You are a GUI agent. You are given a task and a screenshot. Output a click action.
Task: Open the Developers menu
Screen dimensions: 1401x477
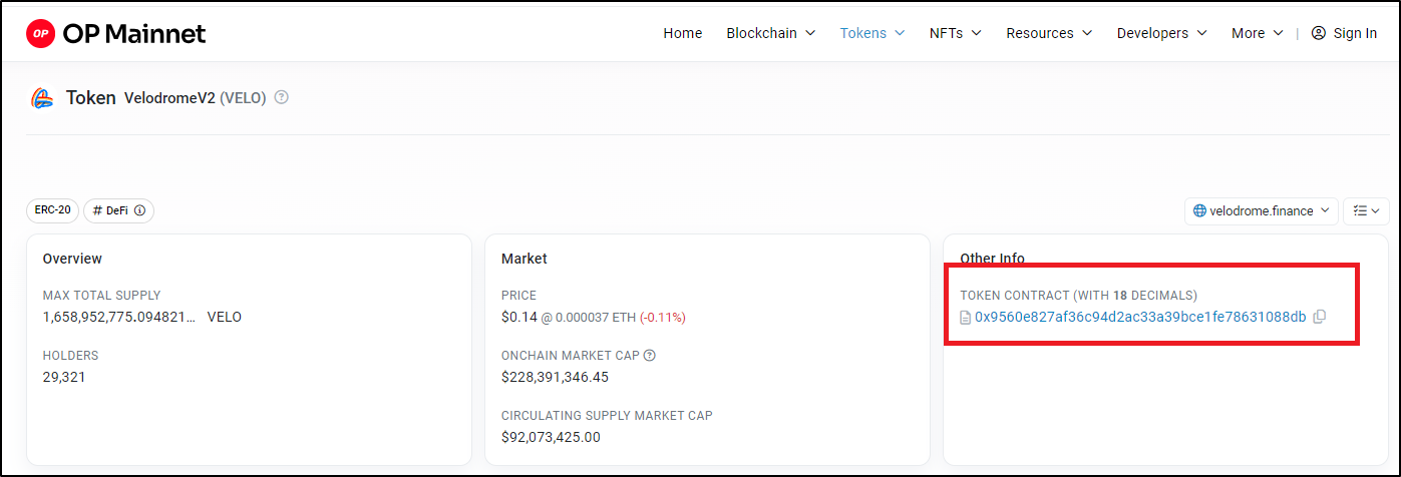pyautogui.click(x=1162, y=33)
